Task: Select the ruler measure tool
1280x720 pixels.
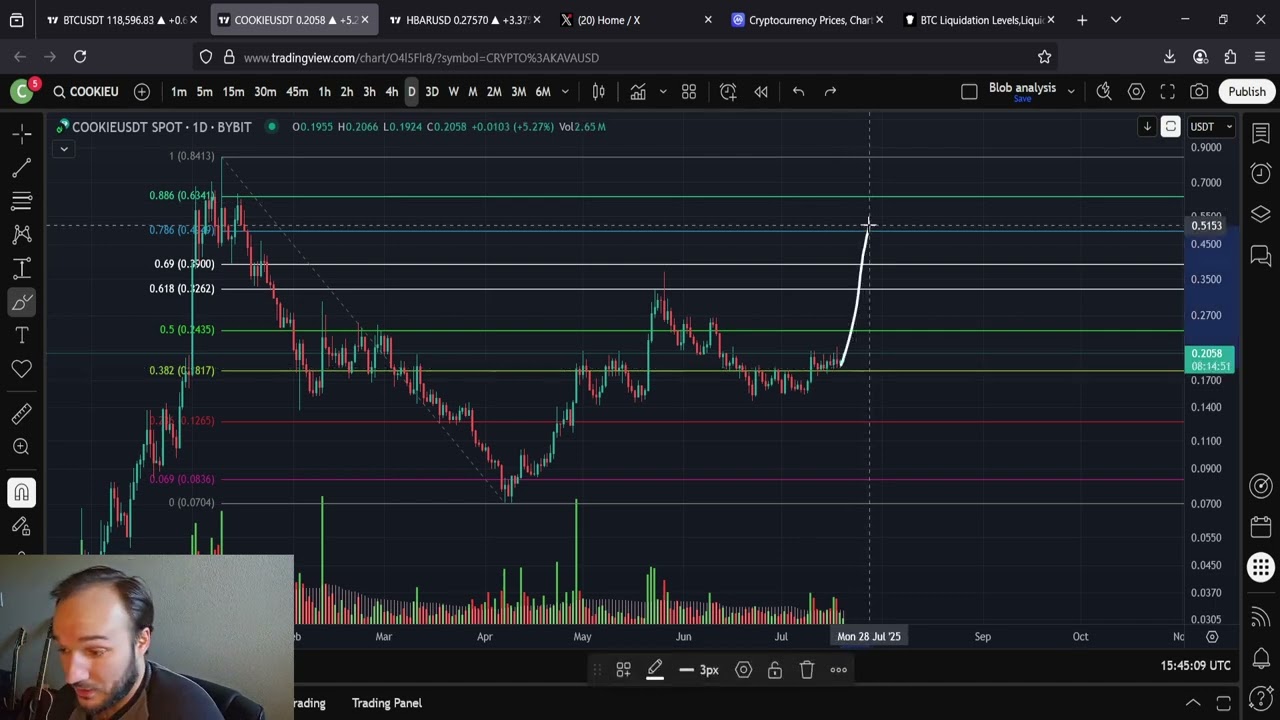Action: pyautogui.click(x=22, y=413)
